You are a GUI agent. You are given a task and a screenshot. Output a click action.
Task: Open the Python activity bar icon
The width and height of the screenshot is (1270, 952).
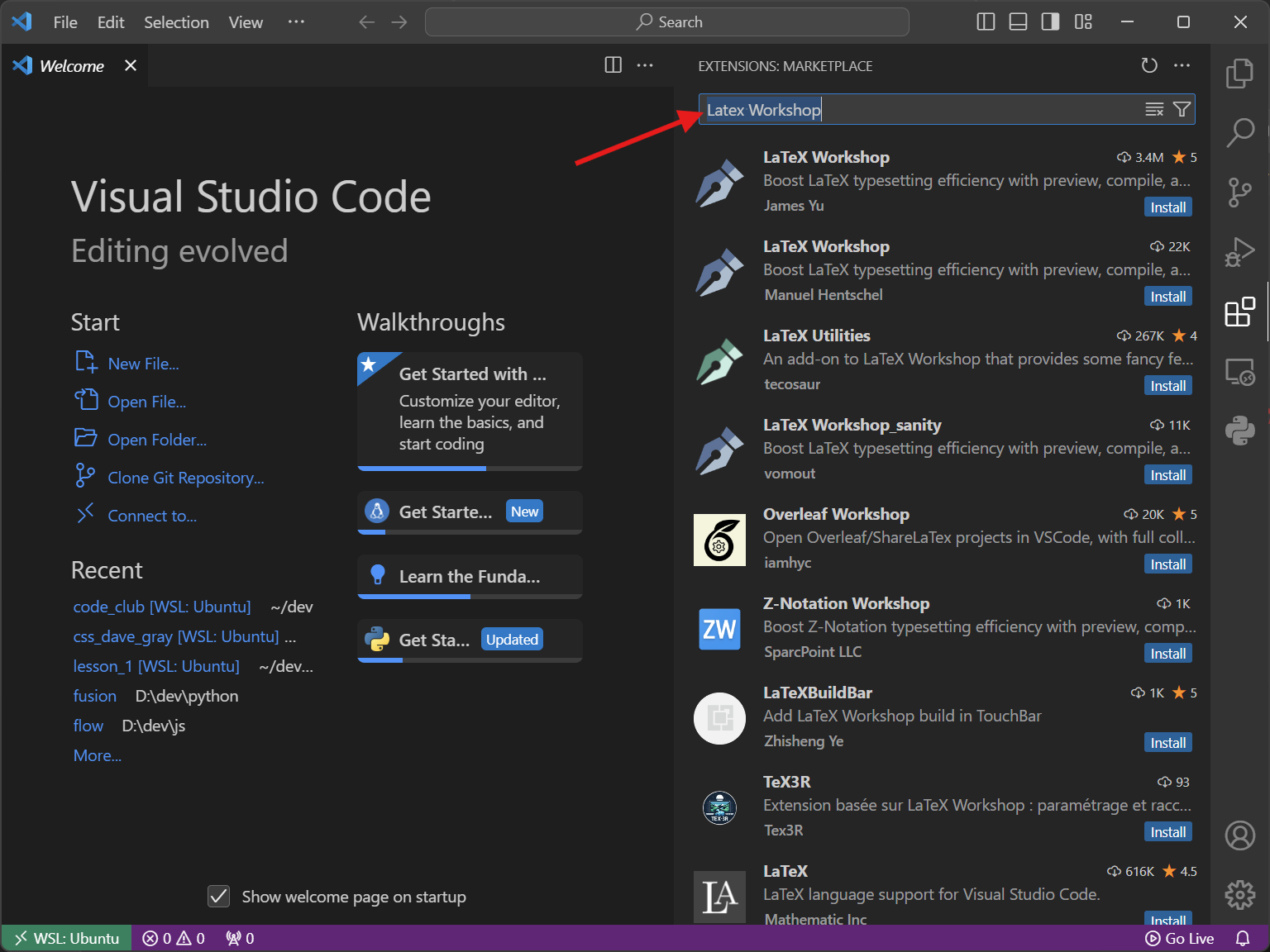pyautogui.click(x=1239, y=431)
